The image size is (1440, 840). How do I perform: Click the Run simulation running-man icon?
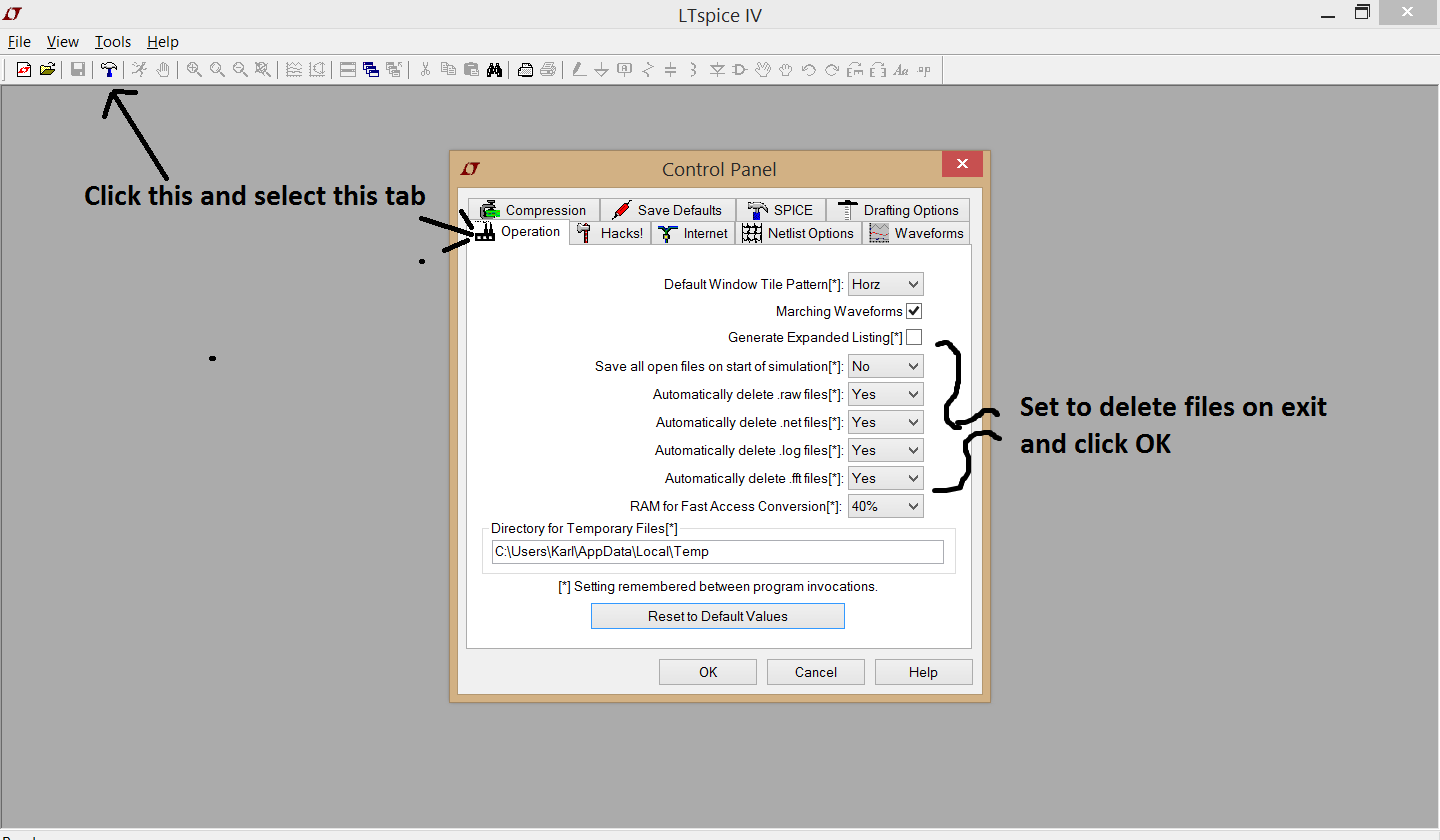click(x=139, y=69)
